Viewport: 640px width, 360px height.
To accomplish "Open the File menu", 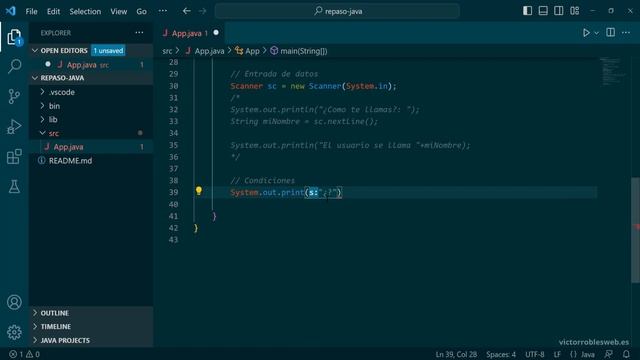I will [x=31, y=11].
